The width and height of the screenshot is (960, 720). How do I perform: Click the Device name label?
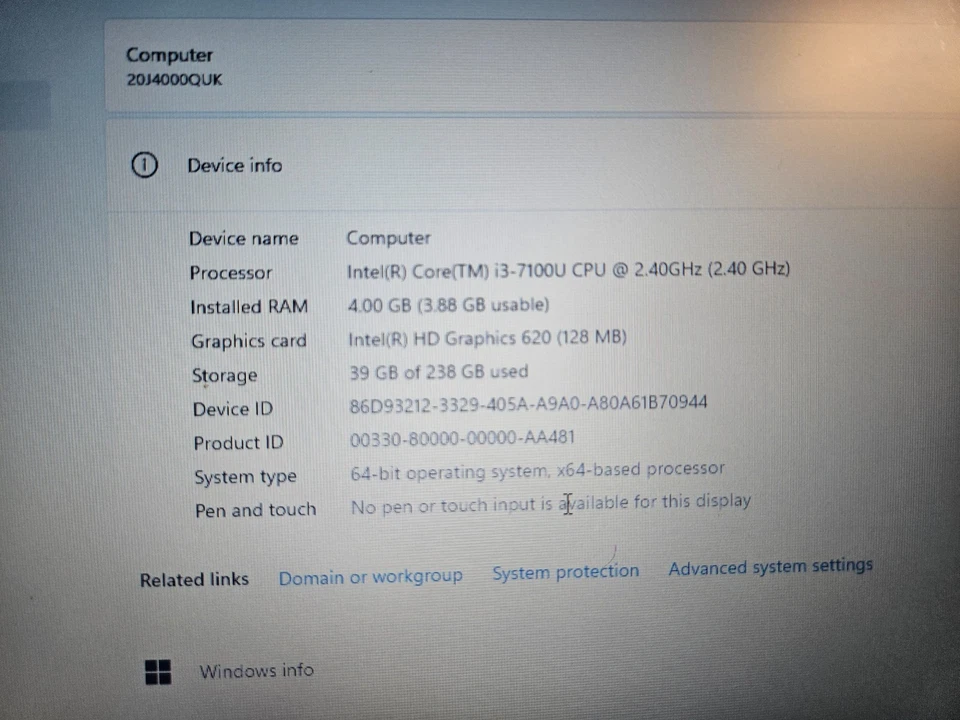[244, 238]
